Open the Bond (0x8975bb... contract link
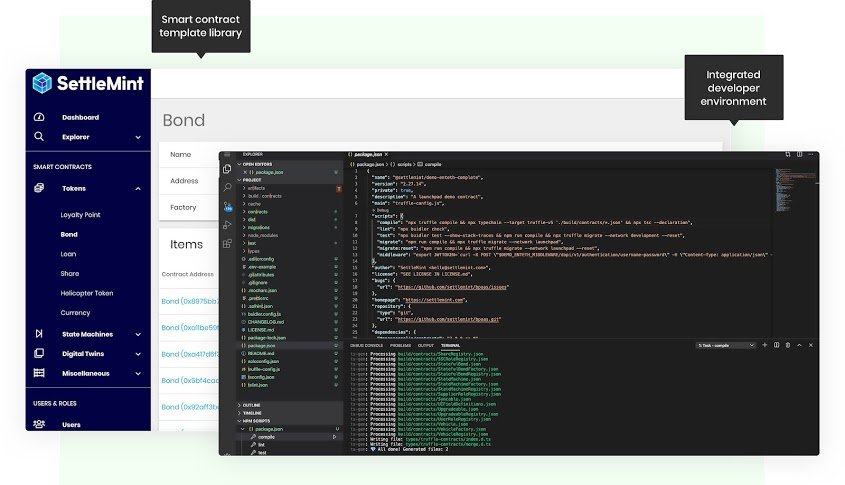 190,301
